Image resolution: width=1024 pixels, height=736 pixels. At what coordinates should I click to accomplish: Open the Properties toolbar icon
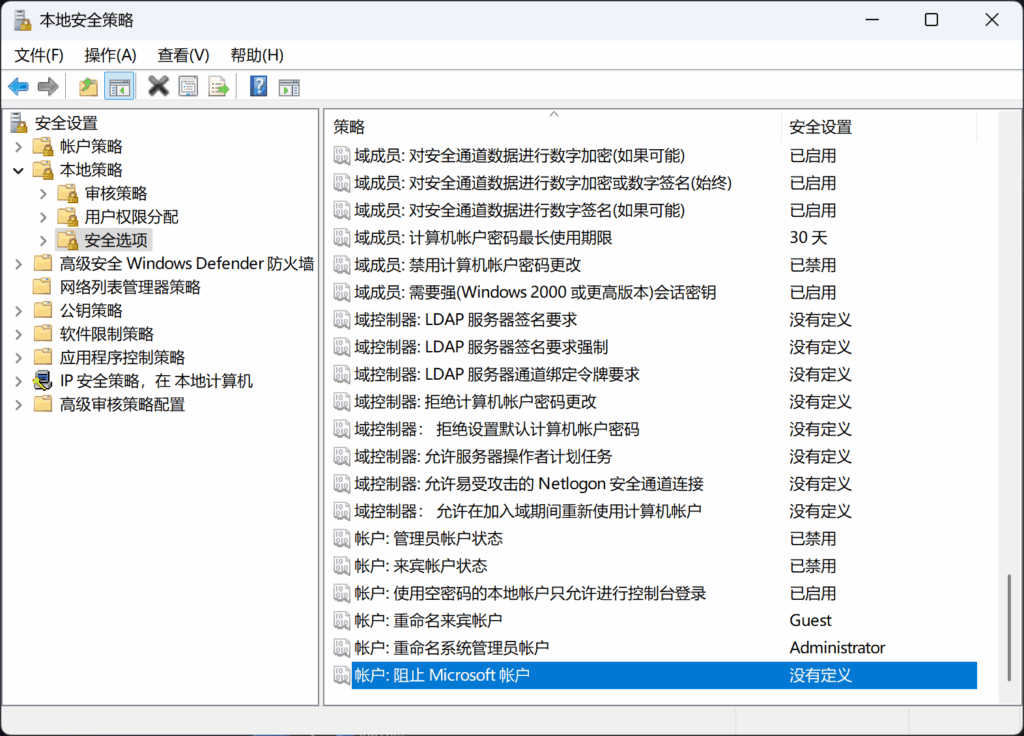(x=188, y=86)
